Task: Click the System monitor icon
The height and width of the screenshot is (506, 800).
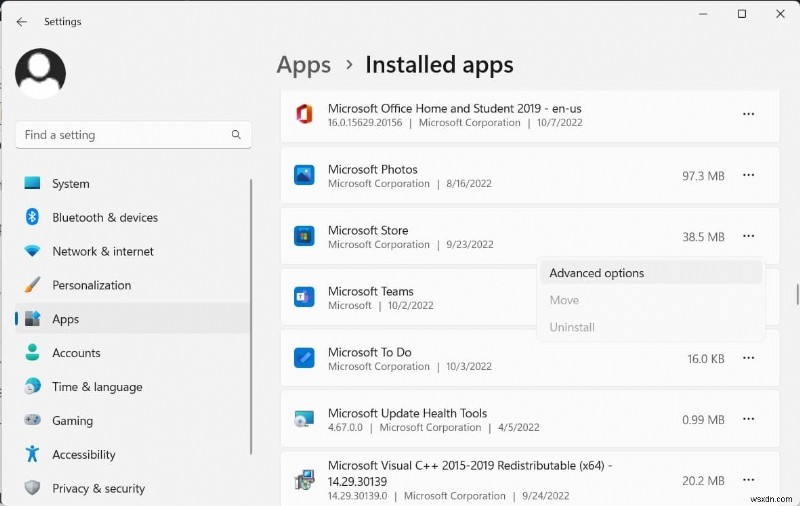Action: click(32, 183)
